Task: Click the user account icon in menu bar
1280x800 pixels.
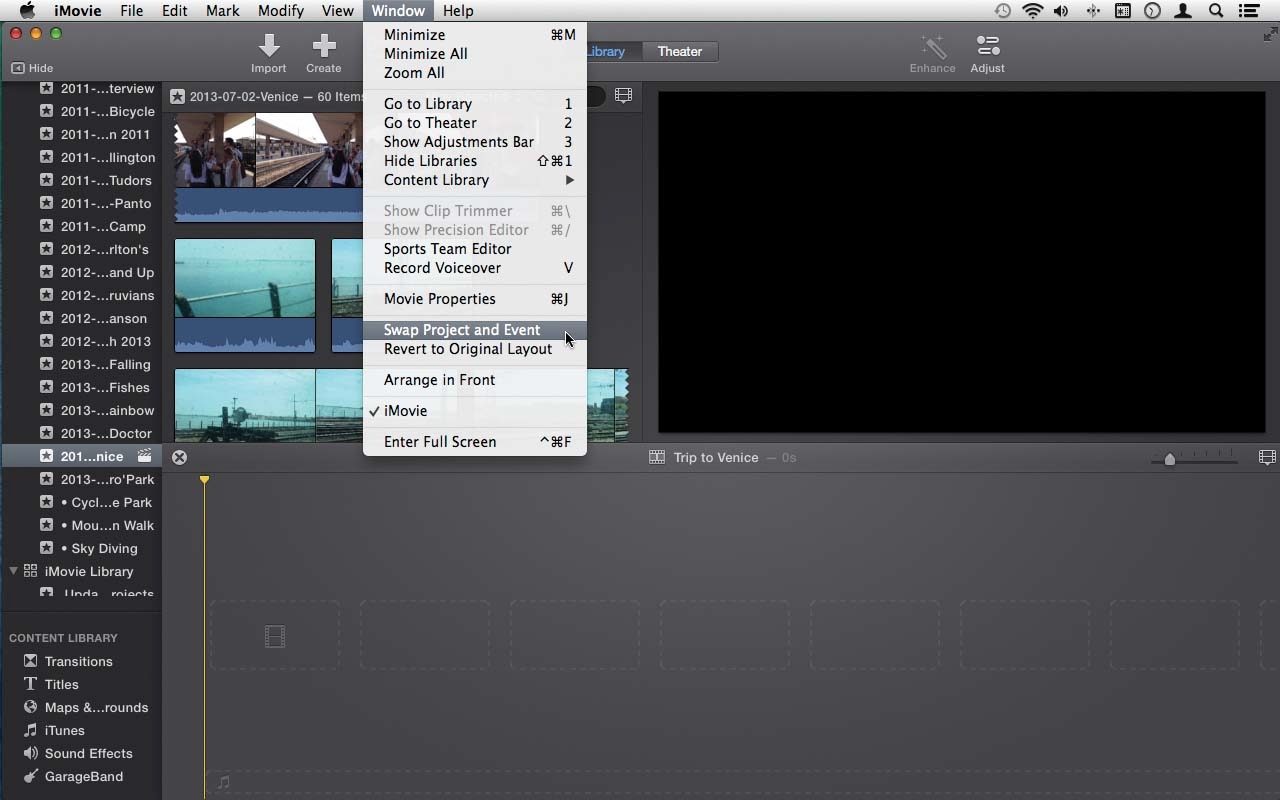Action: tap(1184, 11)
